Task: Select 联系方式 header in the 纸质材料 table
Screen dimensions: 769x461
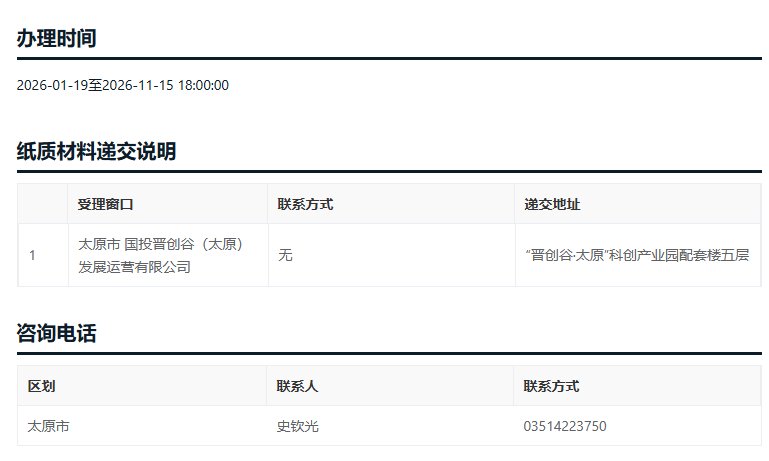Action: pos(305,204)
